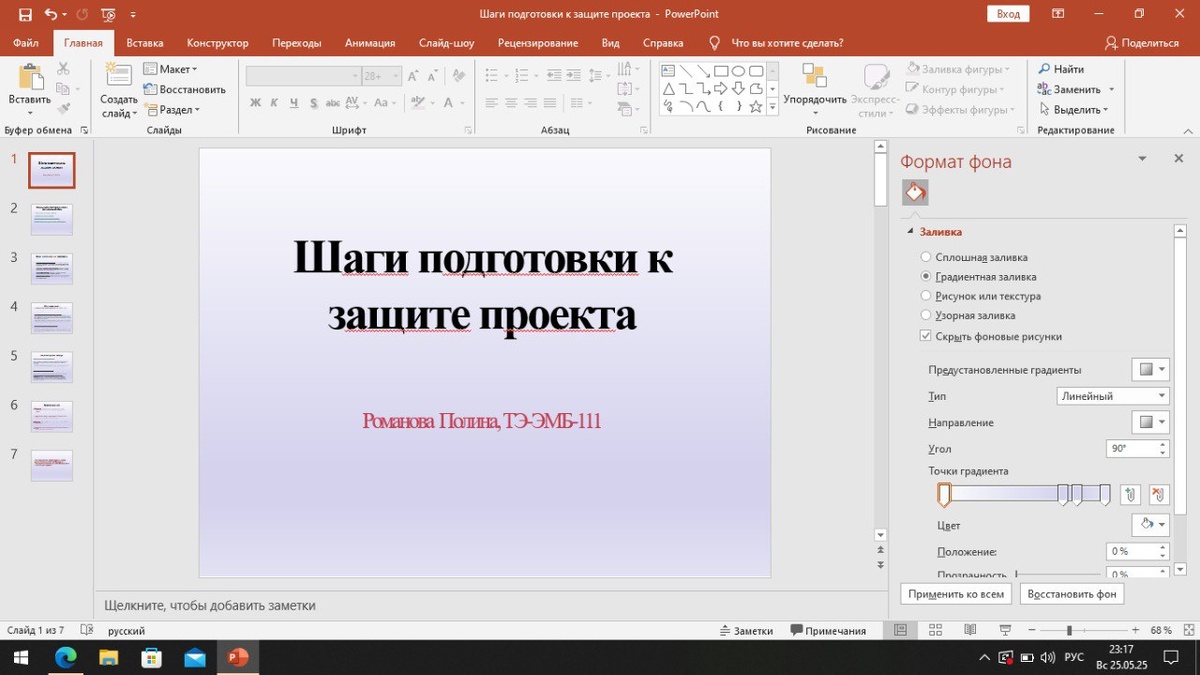
Task: Click the zoom slider in the status bar
Action: point(1069,631)
